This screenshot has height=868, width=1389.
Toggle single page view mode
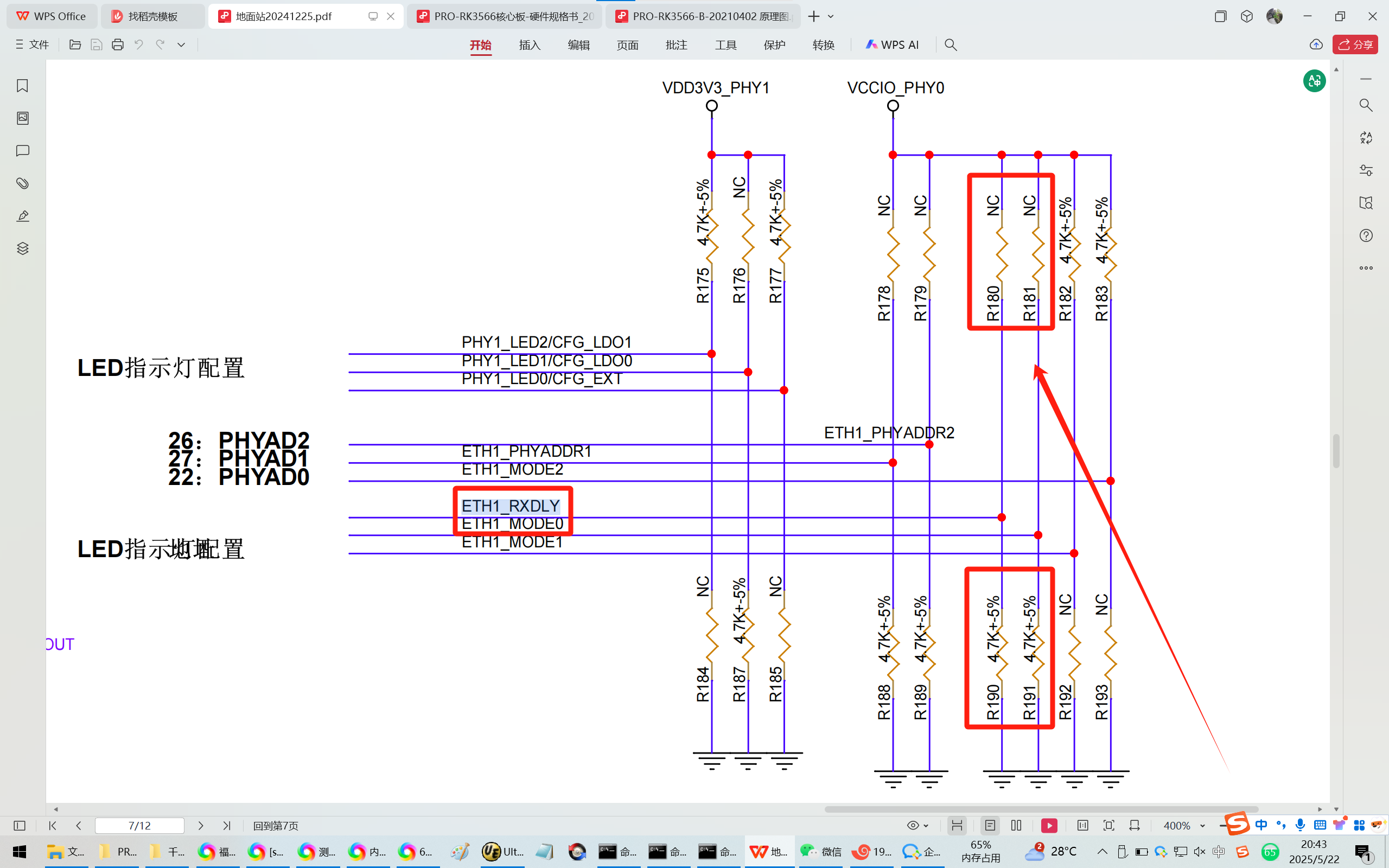pyautogui.click(x=990, y=826)
